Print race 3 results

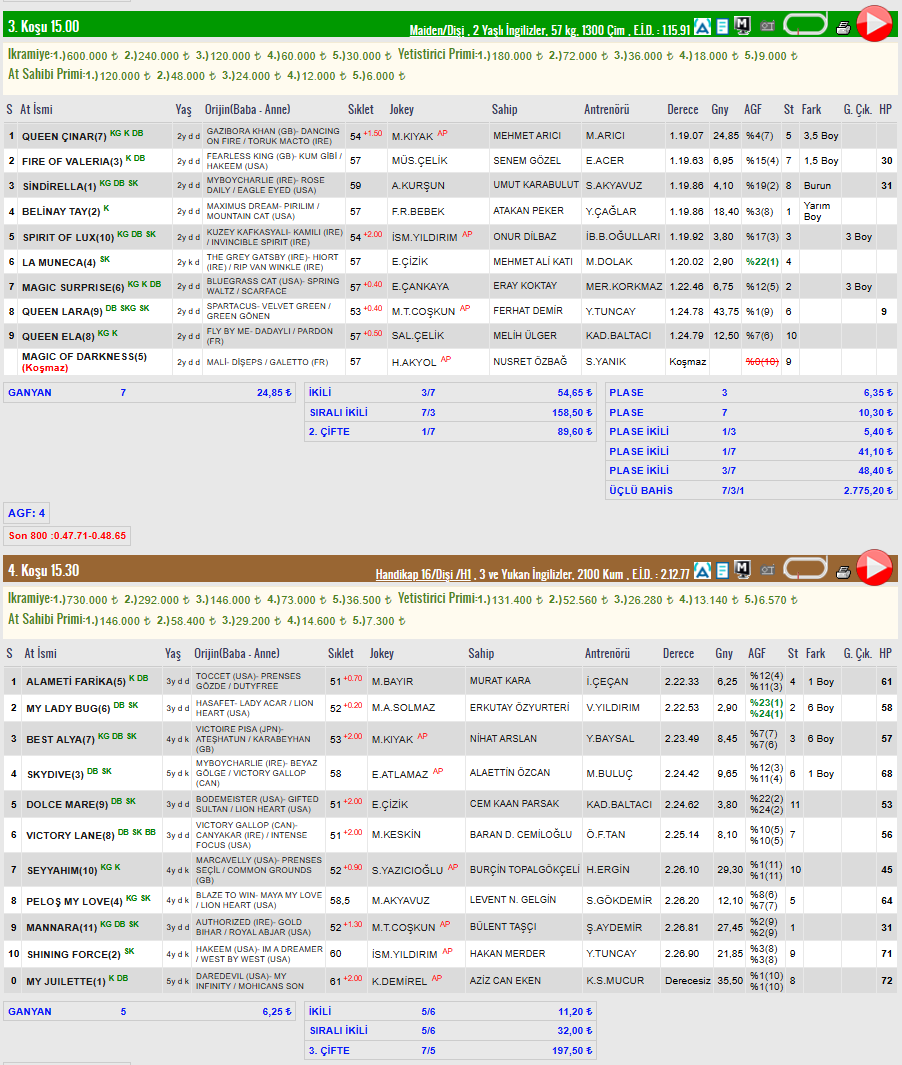point(843,28)
